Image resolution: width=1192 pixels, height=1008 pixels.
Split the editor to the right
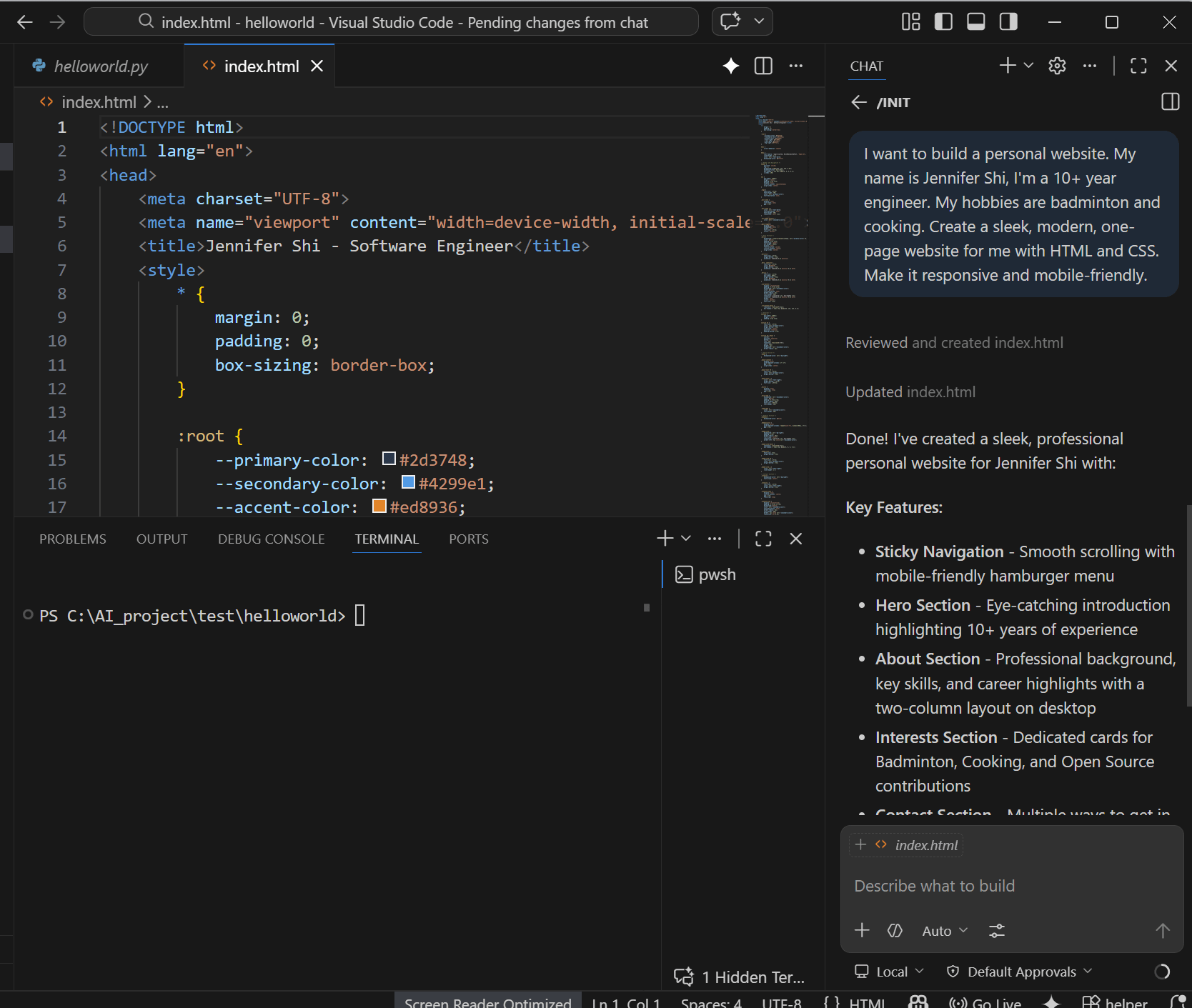[x=763, y=66]
